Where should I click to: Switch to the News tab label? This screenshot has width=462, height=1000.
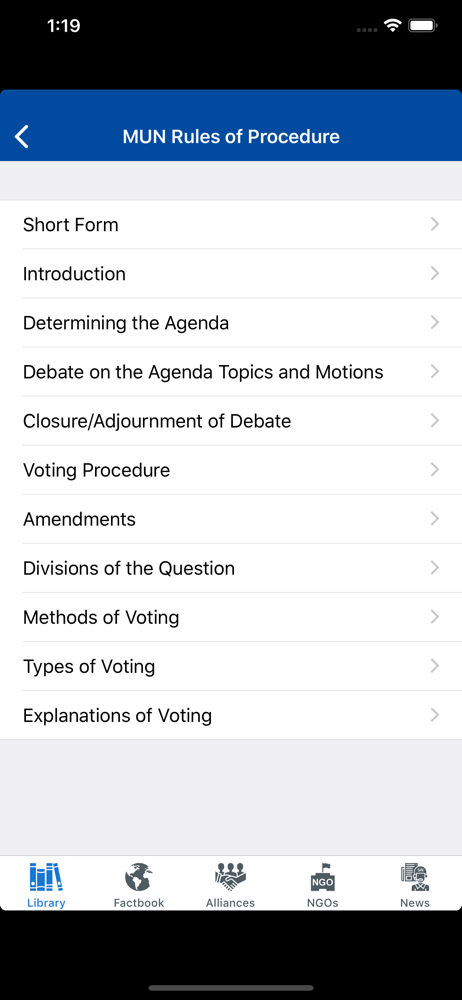pos(415,902)
